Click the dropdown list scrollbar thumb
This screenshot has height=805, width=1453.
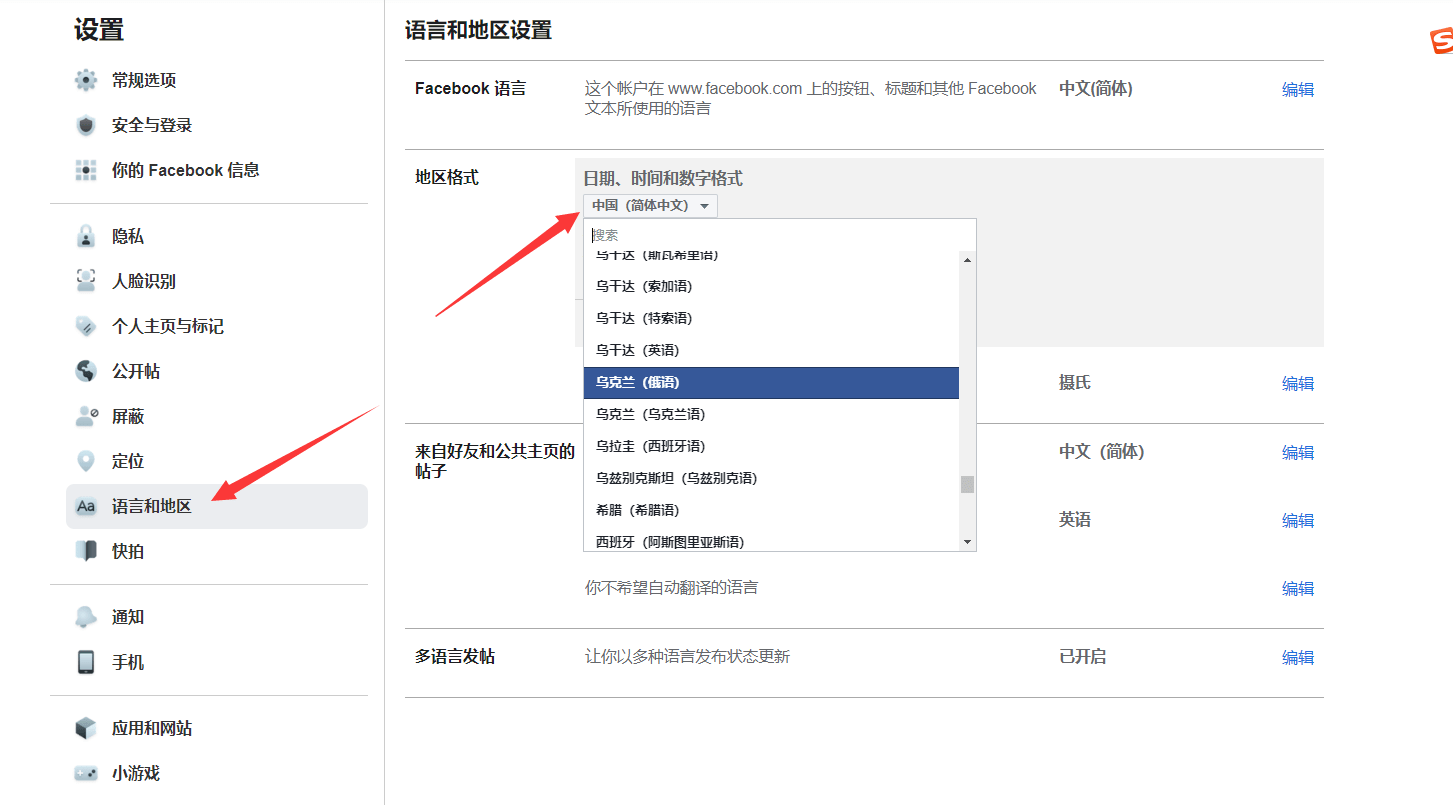coord(967,485)
